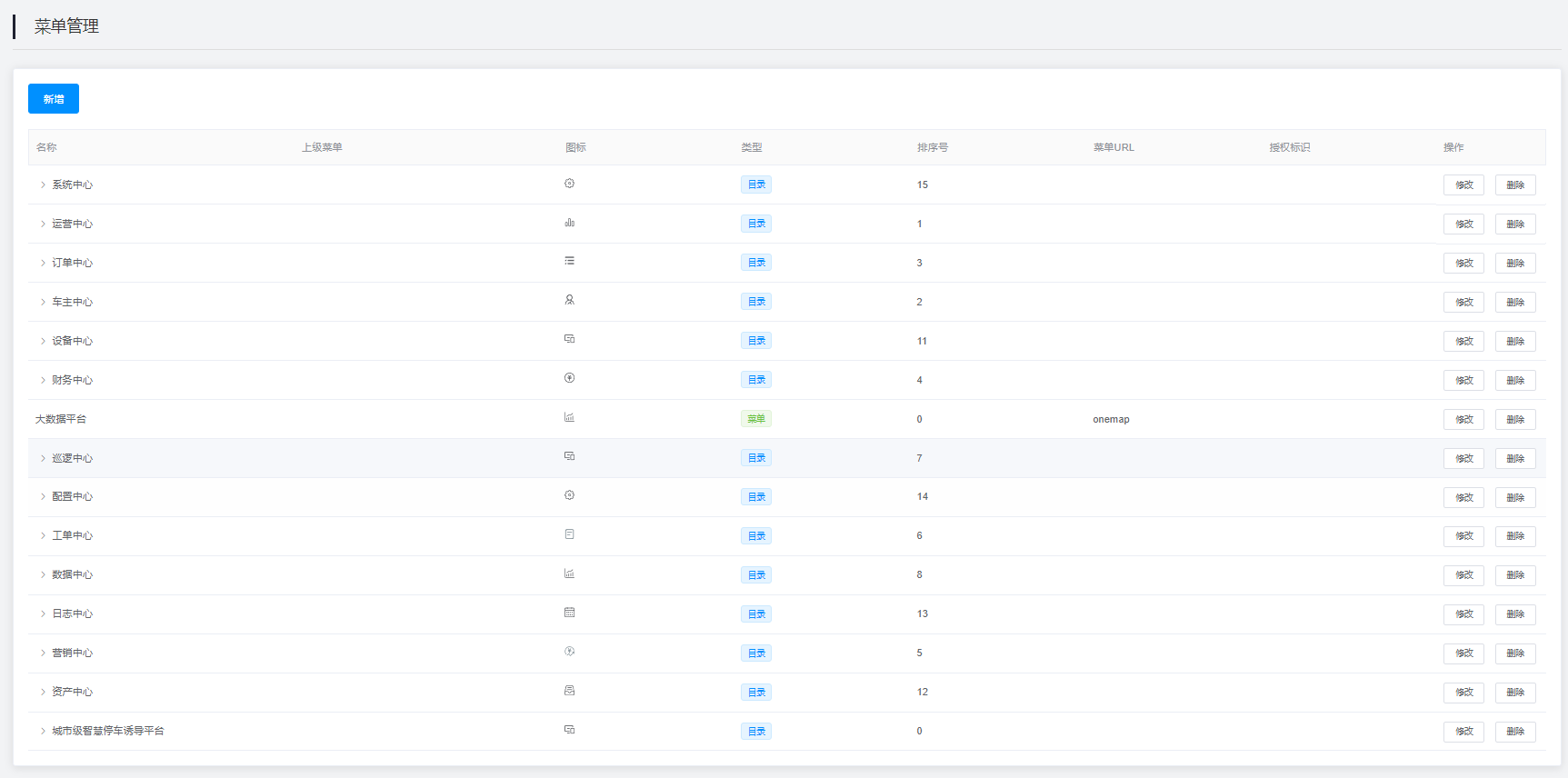
Task: Expand 城市级智慧停车诱导平台 submenu arrow
Action: pyautogui.click(x=43, y=732)
